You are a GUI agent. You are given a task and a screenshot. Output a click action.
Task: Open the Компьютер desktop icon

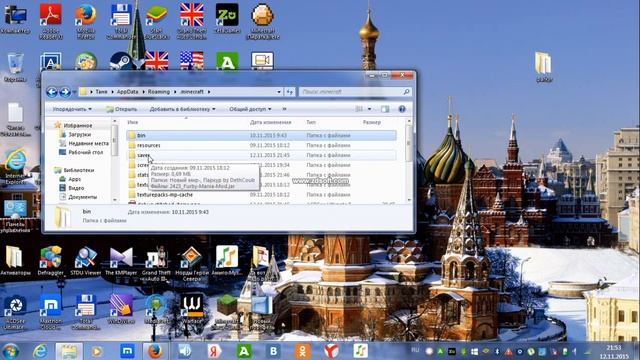(15, 19)
